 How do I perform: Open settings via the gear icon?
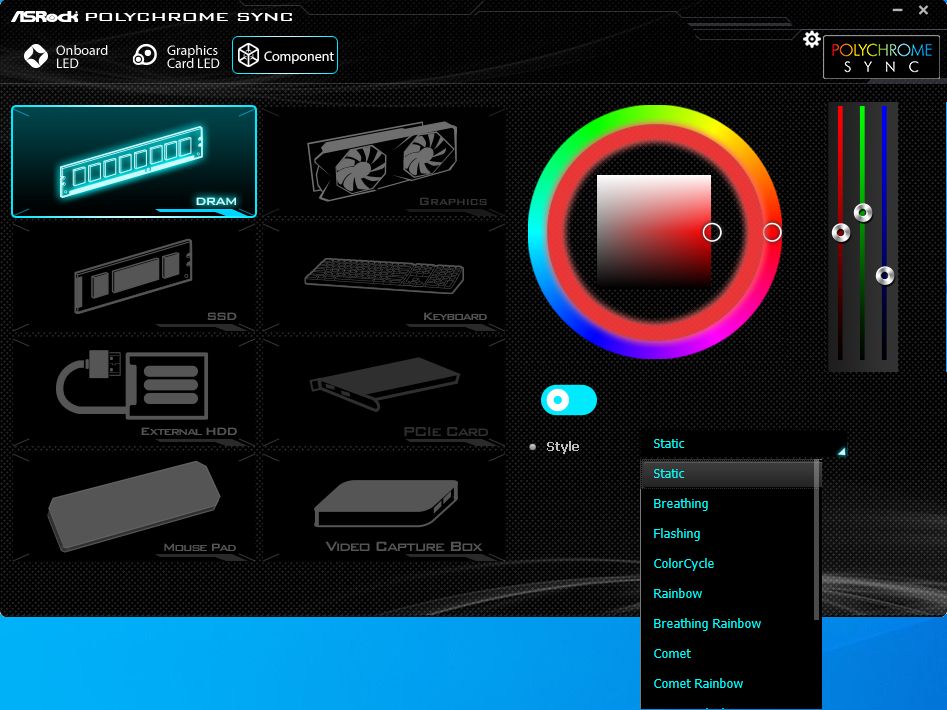point(812,39)
